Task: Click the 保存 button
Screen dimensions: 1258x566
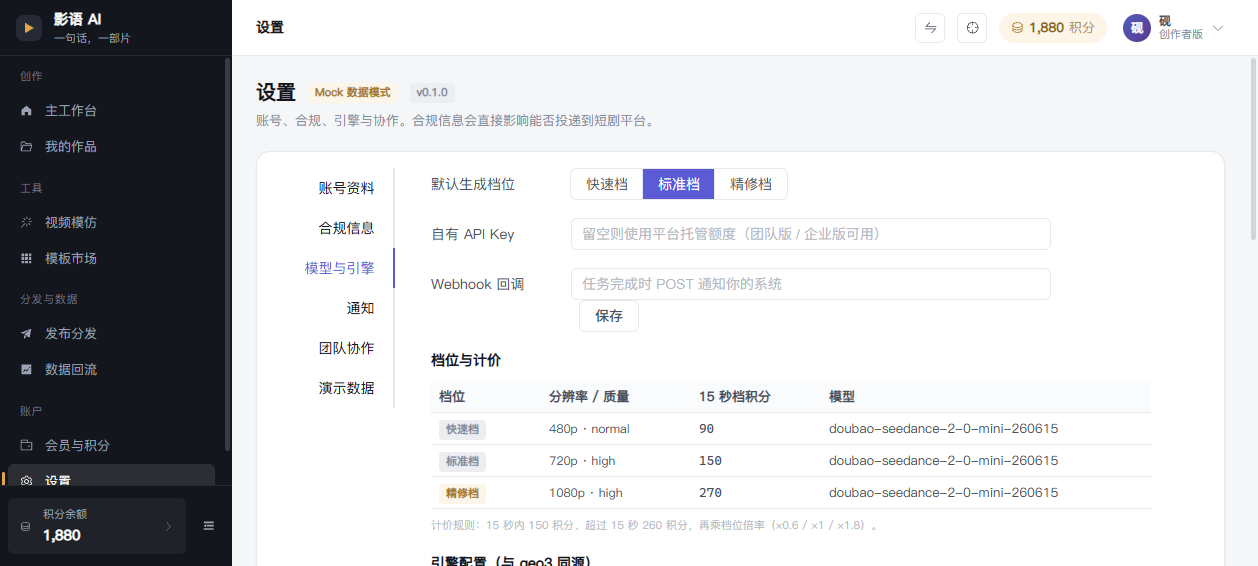Action: coord(609,316)
